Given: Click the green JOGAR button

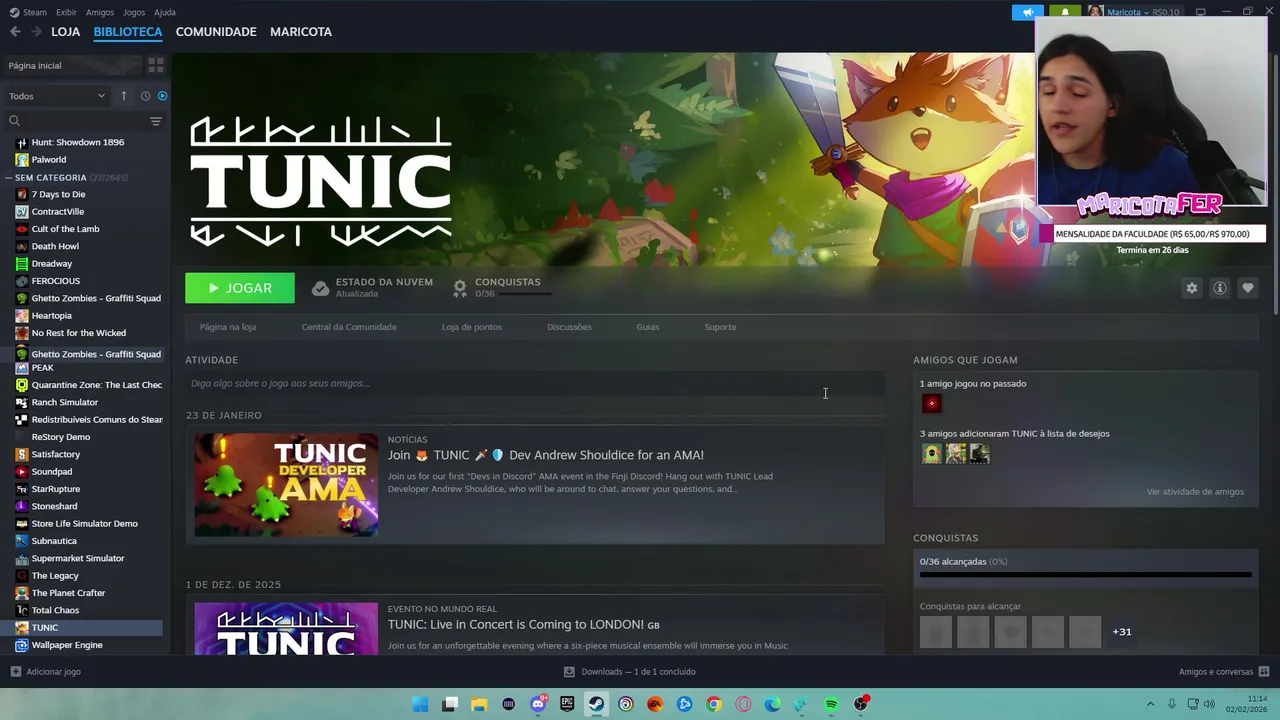Looking at the screenshot, I should (x=240, y=288).
